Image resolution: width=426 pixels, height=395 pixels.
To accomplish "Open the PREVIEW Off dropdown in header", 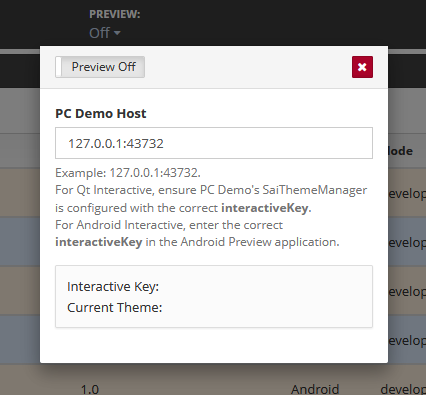I will tap(105, 33).
